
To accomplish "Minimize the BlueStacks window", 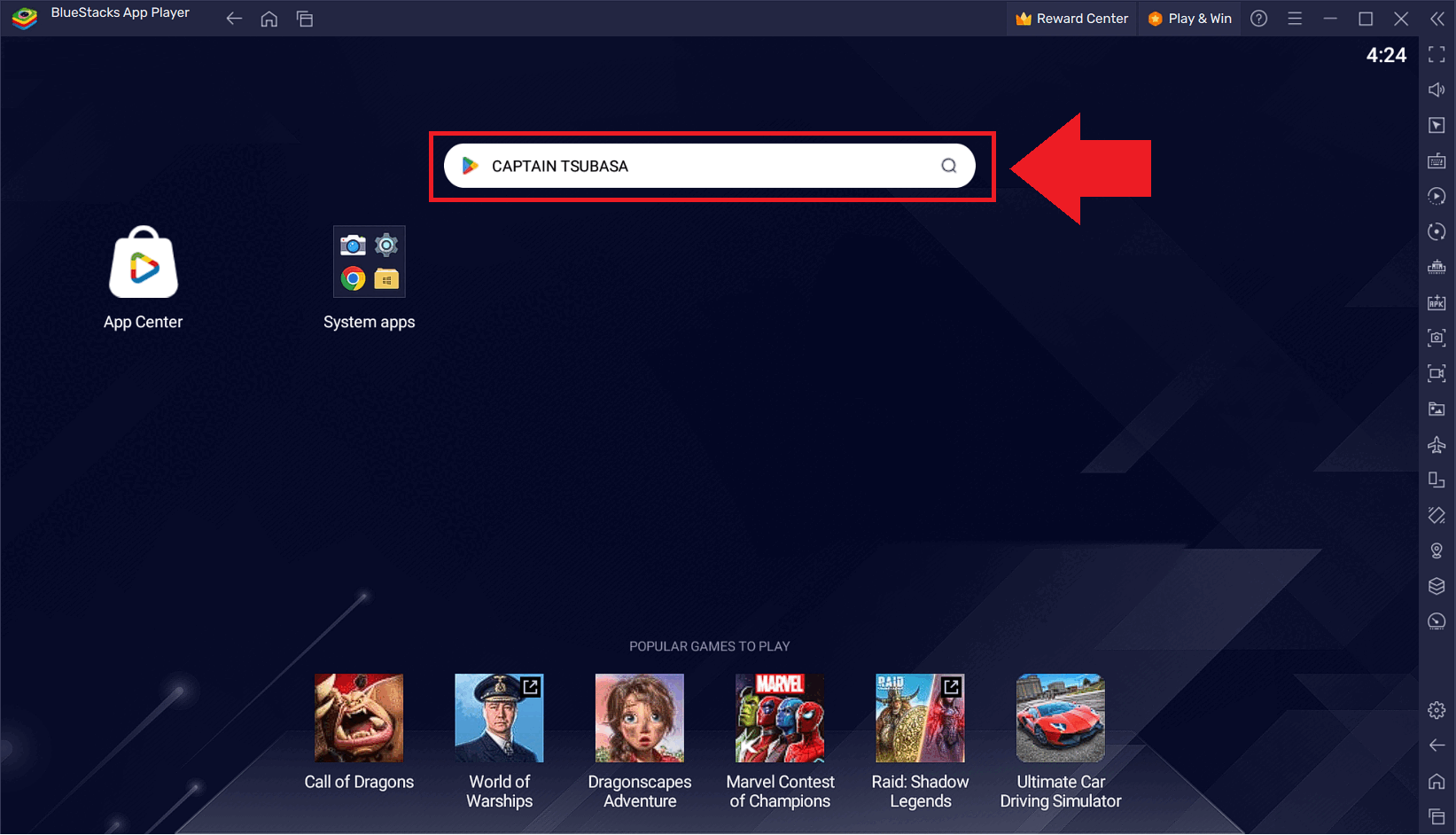I will click(x=1330, y=19).
